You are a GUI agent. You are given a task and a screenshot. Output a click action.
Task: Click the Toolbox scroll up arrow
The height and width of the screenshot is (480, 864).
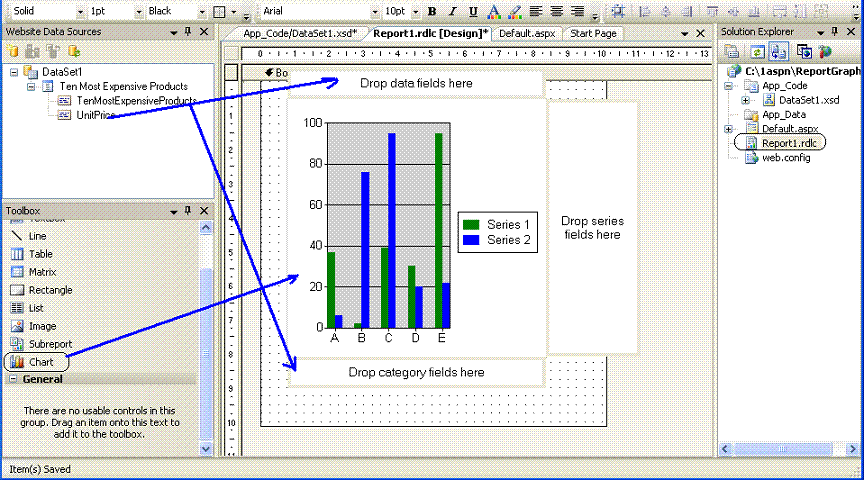tap(206, 227)
